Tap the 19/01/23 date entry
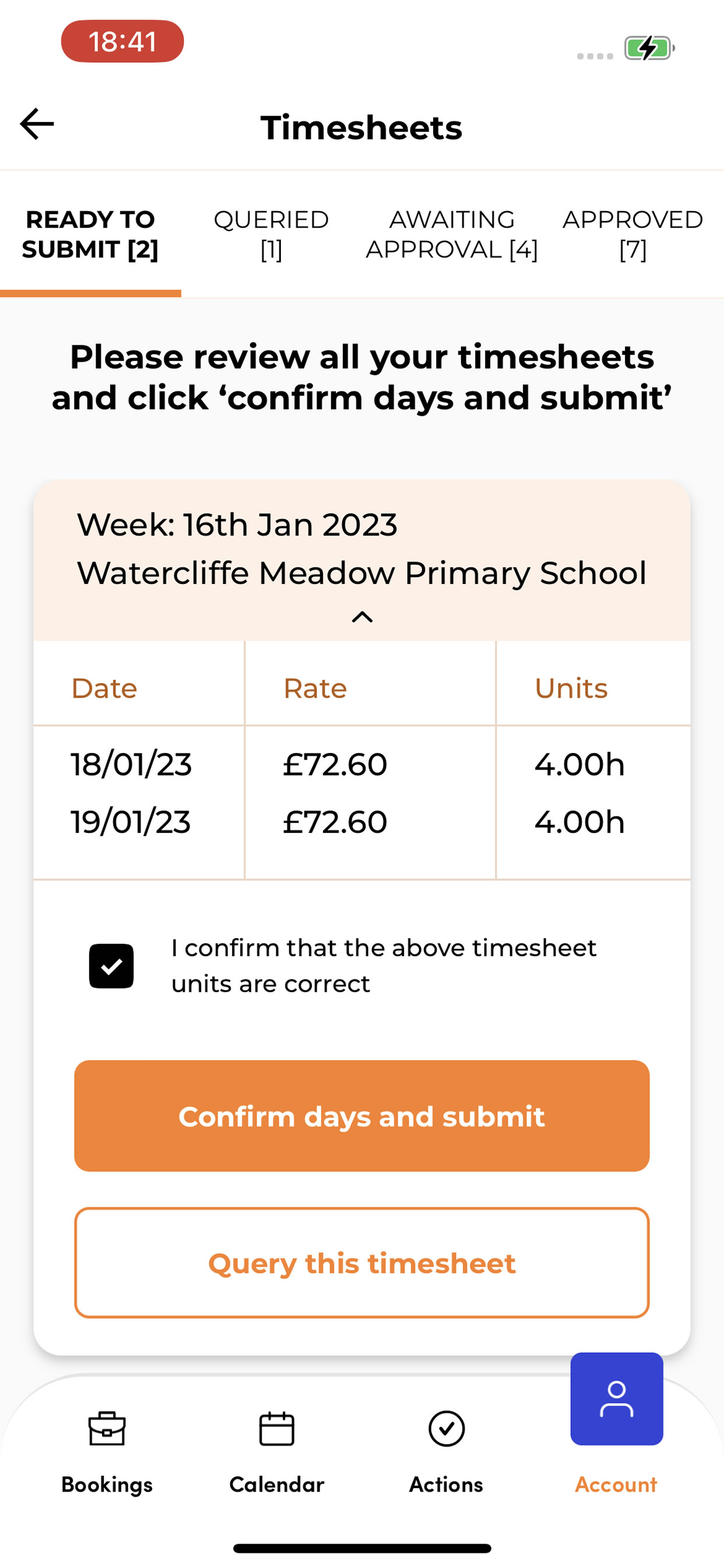724x1568 pixels. (x=131, y=822)
